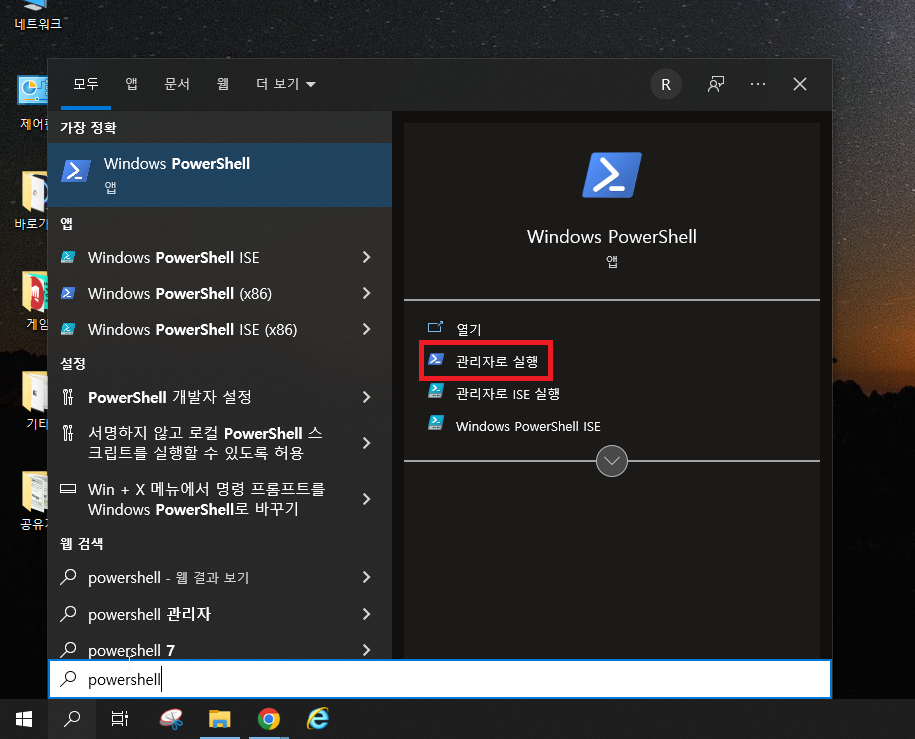This screenshot has width=915, height=739.
Task: Click the 열기 open icon
Action: point(435,327)
